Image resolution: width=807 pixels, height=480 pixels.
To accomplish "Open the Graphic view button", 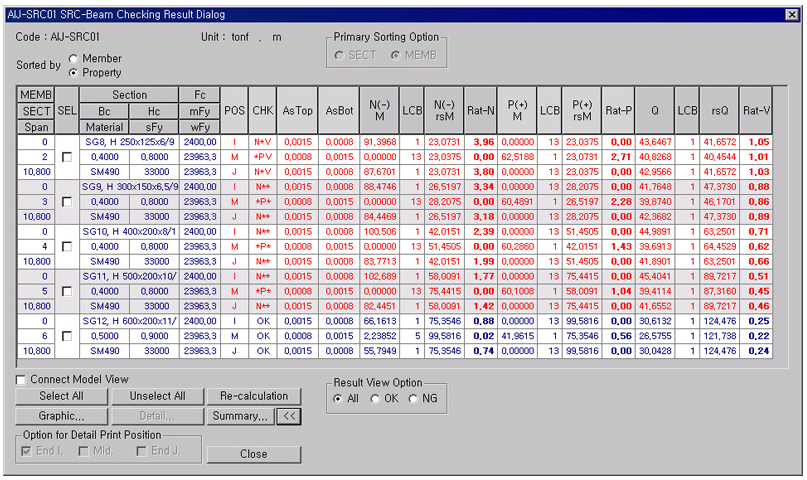I will click(62, 415).
